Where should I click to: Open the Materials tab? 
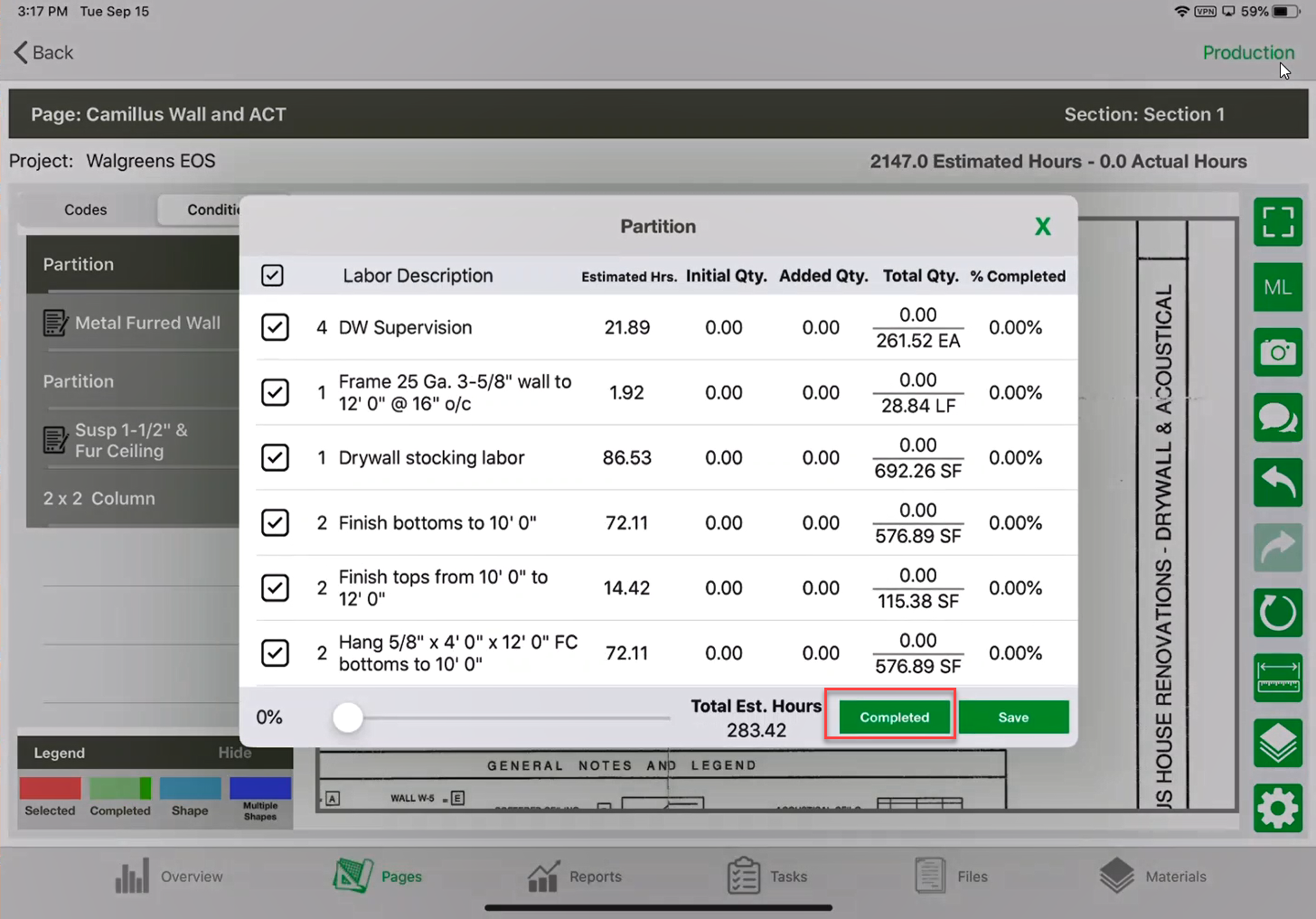1153,876
